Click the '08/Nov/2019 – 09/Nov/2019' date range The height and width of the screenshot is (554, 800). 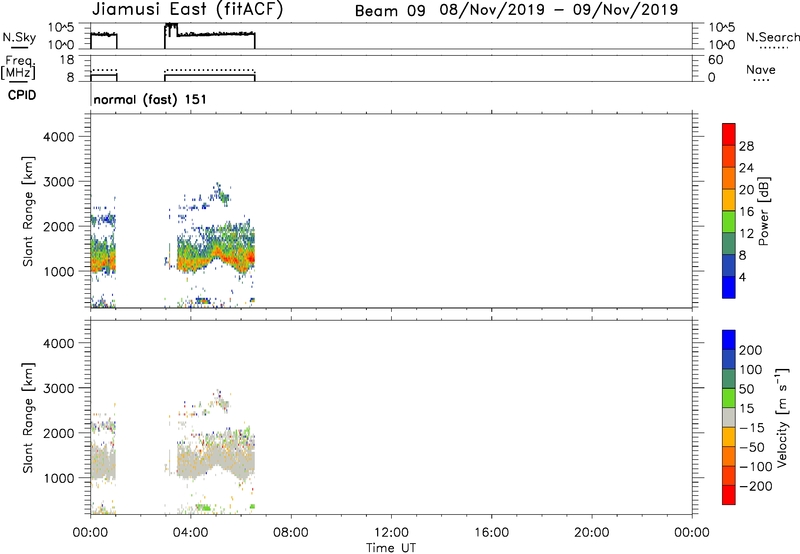click(559, 10)
